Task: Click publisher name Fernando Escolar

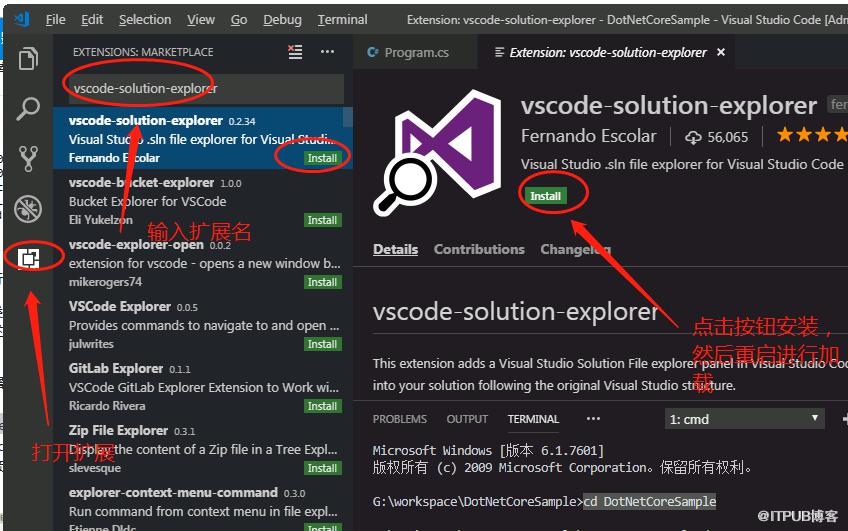Action: [x=588, y=136]
